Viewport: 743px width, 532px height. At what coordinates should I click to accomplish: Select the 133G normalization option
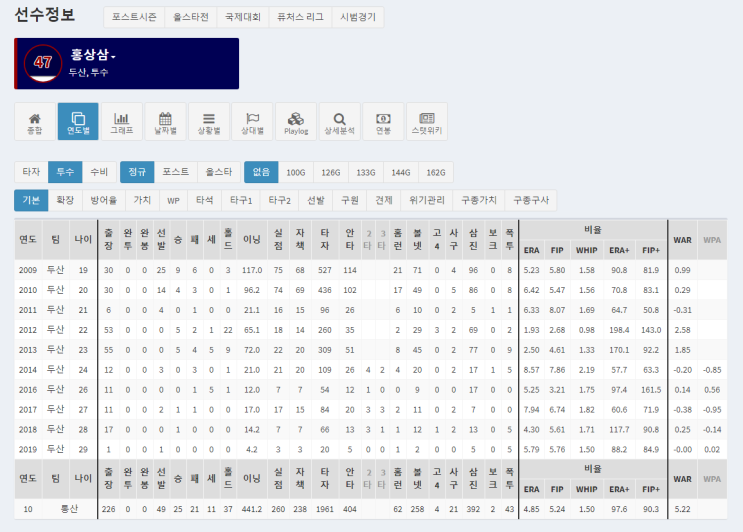click(x=366, y=172)
